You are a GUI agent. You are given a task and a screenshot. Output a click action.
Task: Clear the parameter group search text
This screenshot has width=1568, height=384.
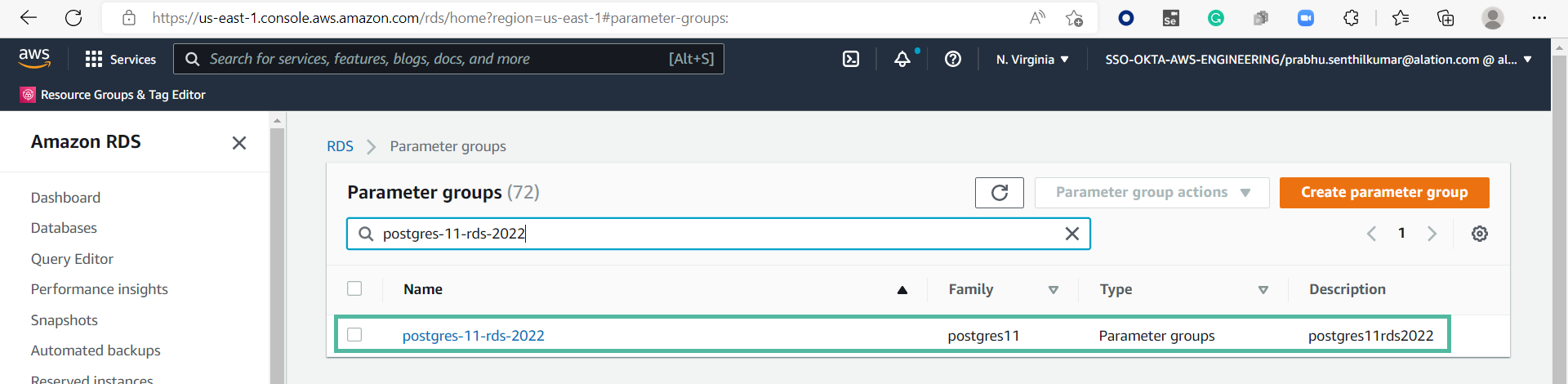tap(1072, 234)
